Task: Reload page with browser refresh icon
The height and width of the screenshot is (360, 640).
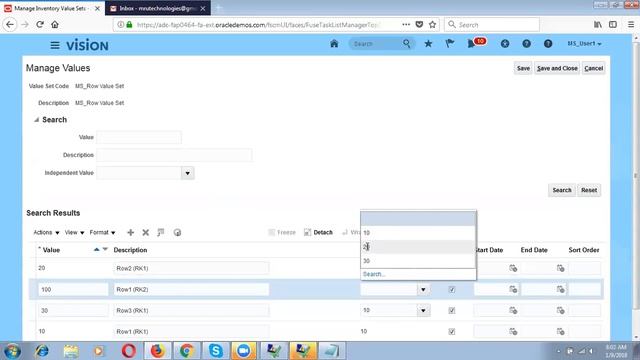Action: click(40, 24)
